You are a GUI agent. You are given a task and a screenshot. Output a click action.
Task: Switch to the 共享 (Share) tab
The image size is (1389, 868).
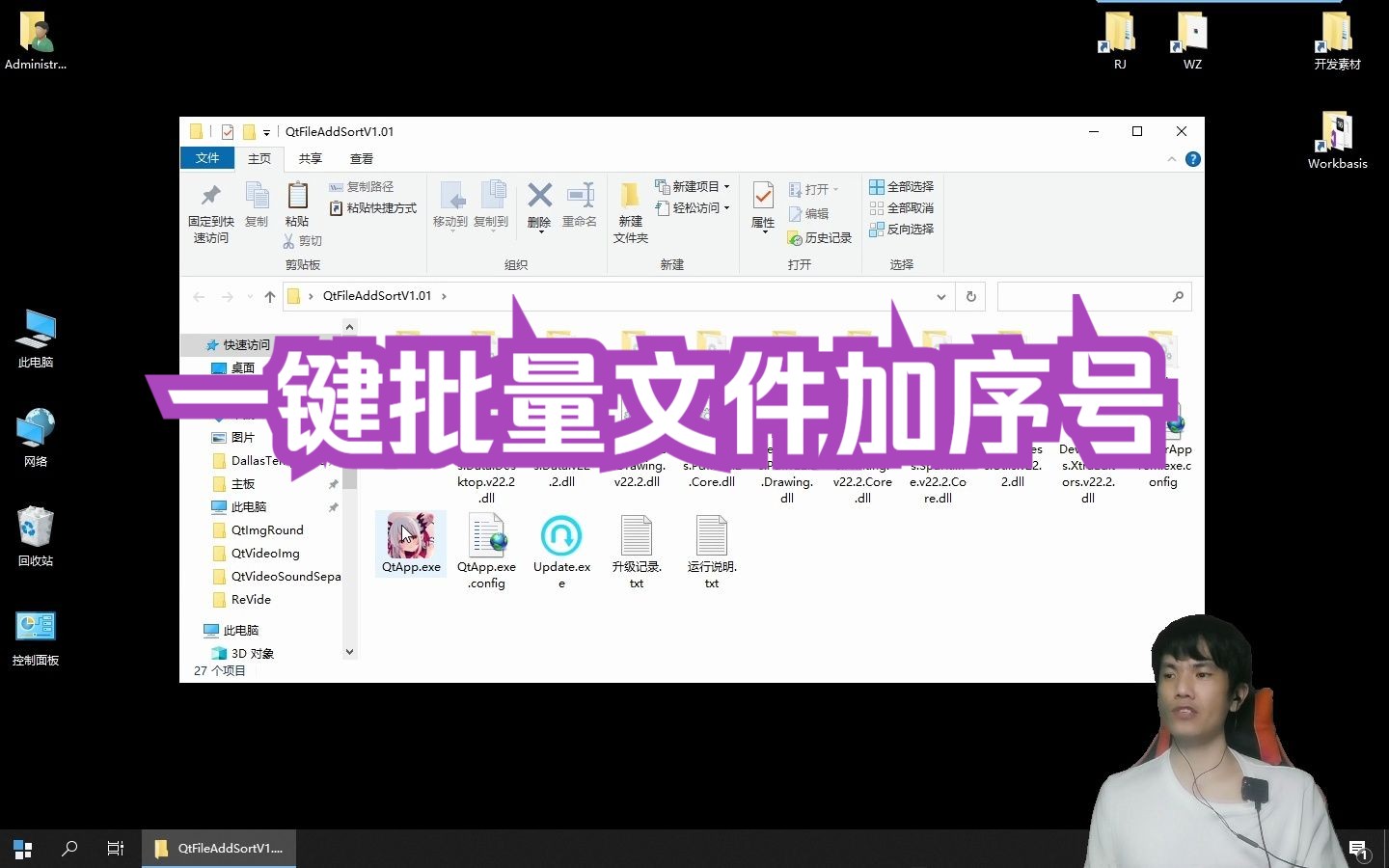pyautogui.click(x=310, y=158)
